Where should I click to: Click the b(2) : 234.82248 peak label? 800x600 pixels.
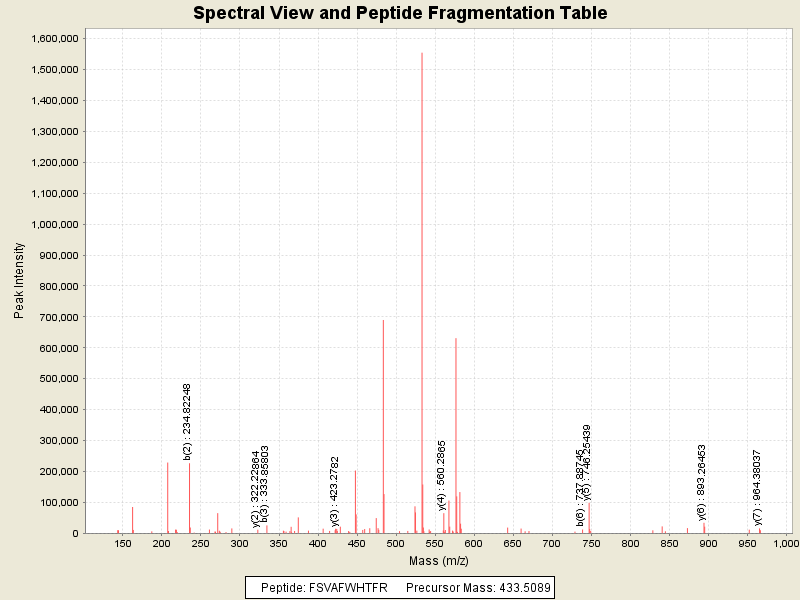click(187, 421)
